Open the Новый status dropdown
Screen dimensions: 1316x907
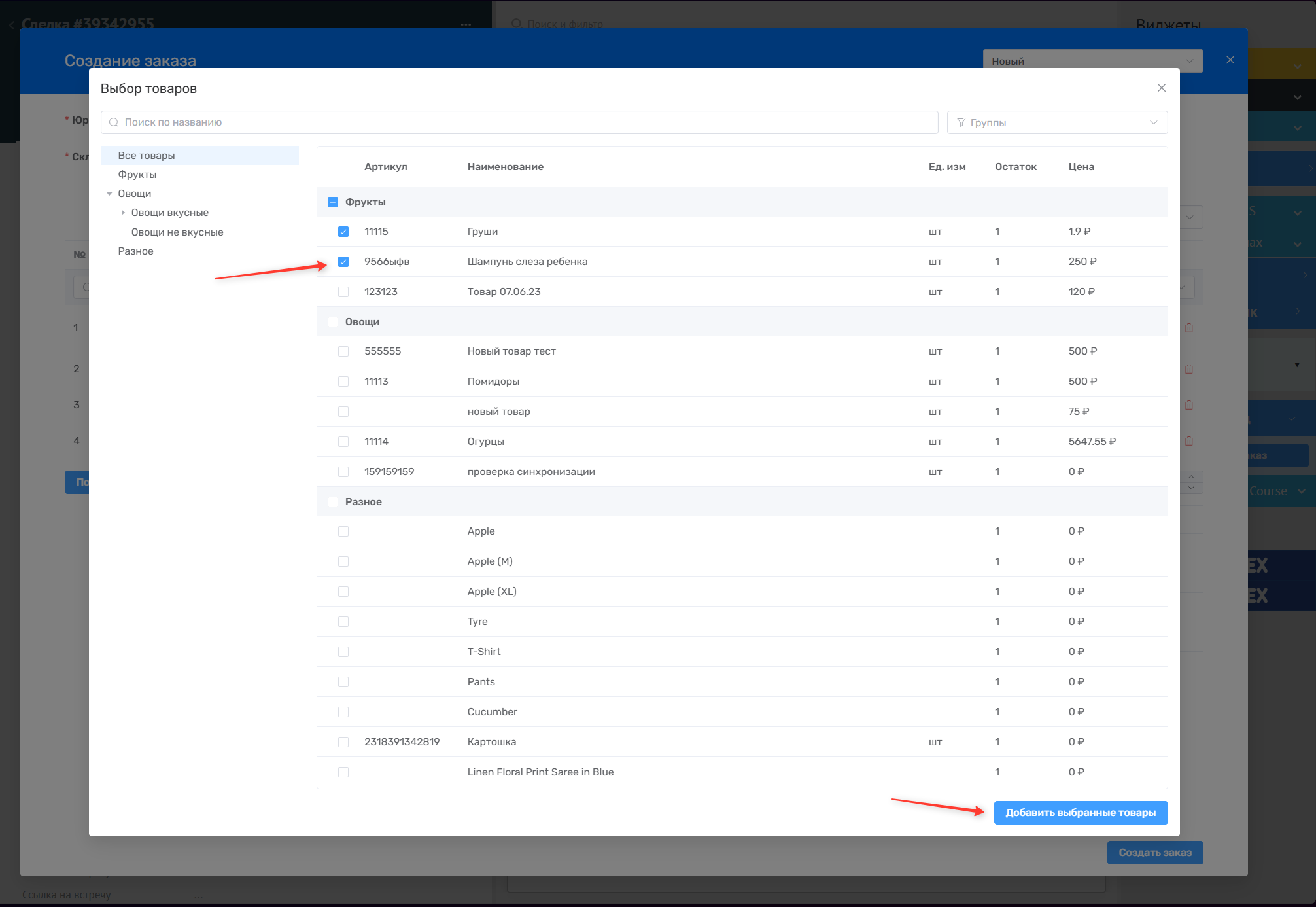(1093, 61)
